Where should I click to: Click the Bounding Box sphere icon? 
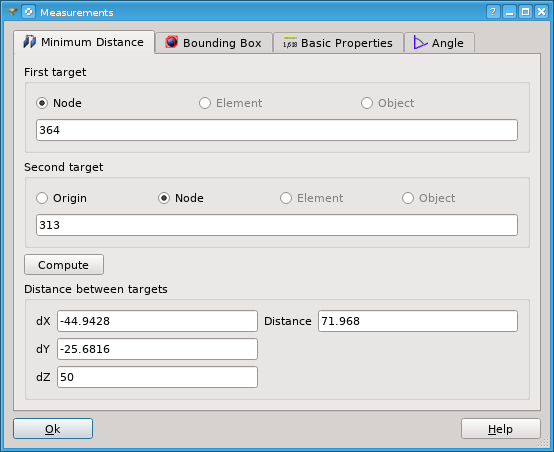pos(172,42)
